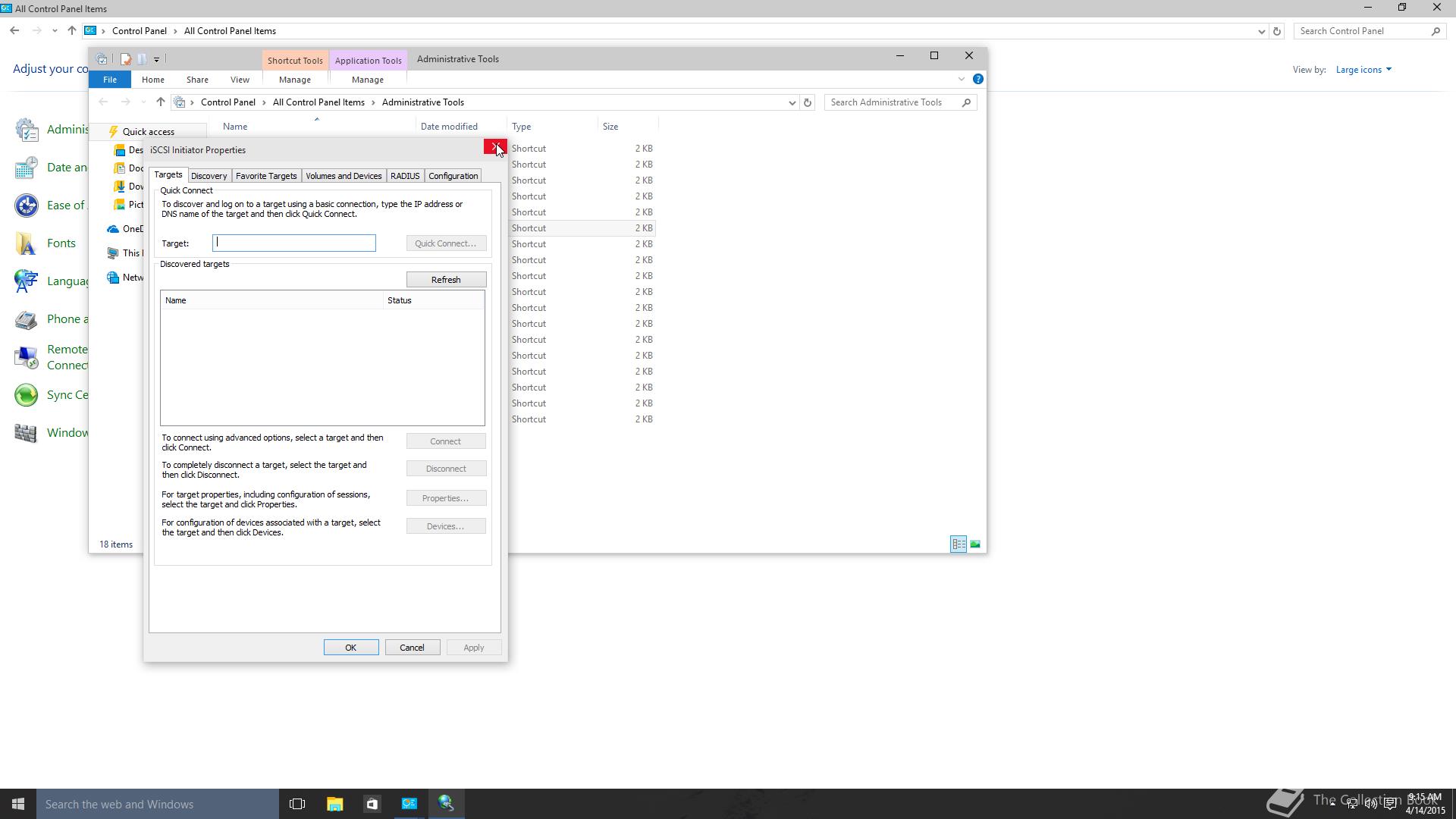Click Control Panel taskbar button
Screen dimensions: 1456x819
pos(409,804)
